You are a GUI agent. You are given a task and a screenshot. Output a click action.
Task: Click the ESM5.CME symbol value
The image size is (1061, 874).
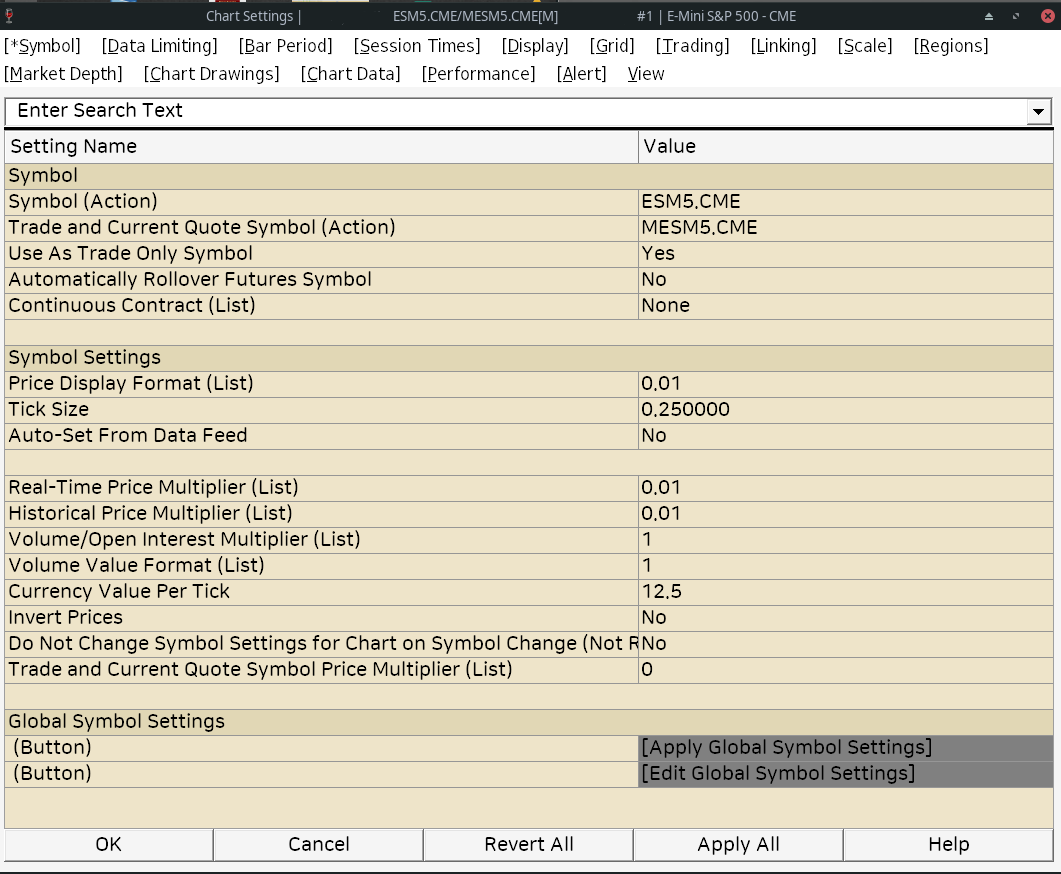click(846, 202)
